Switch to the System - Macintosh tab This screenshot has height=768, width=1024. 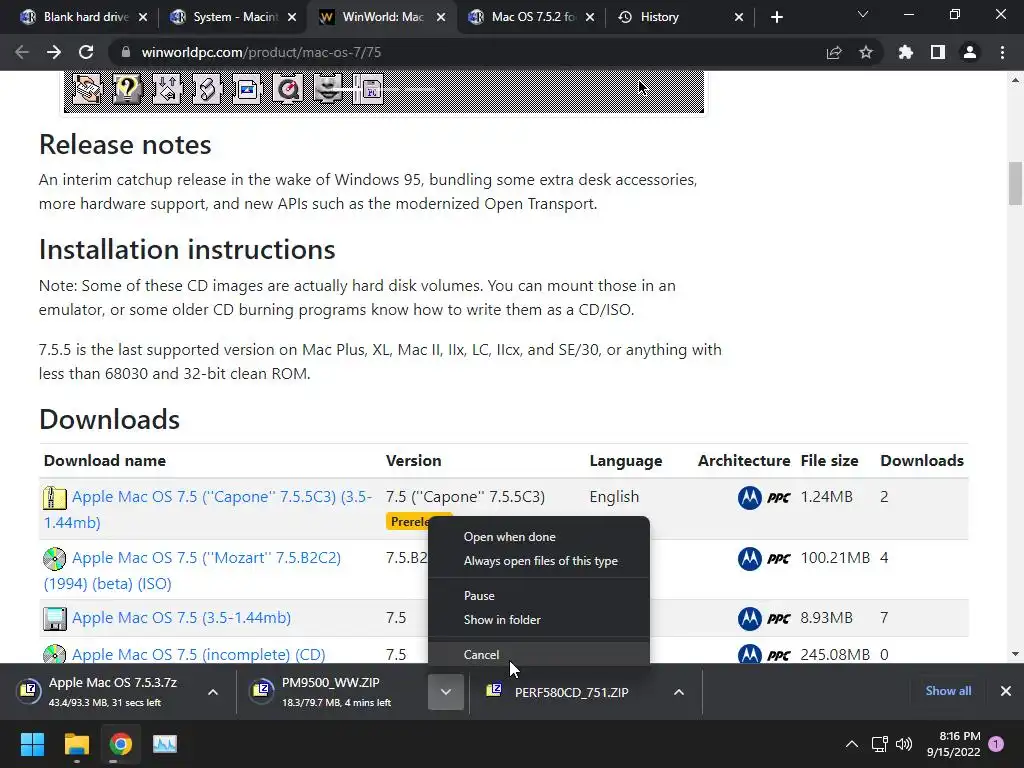click(x=233, y=17)
